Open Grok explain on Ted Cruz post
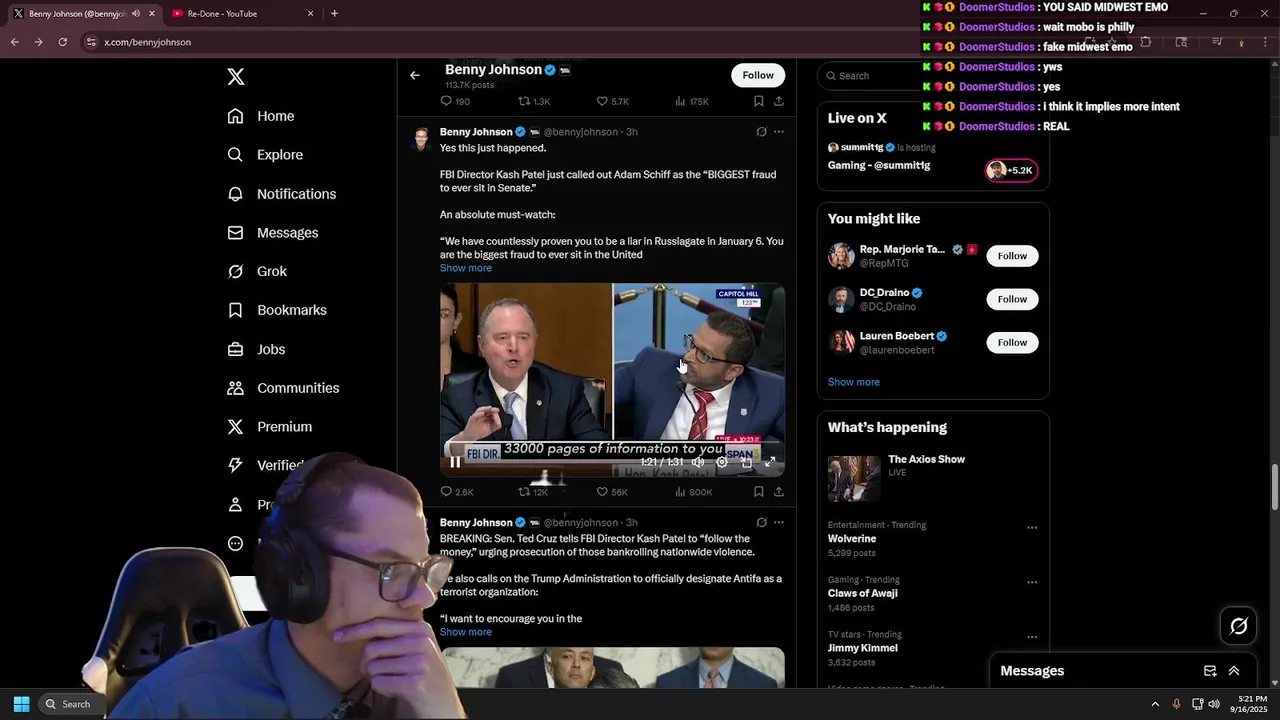1280x720 pixels. 761,522
